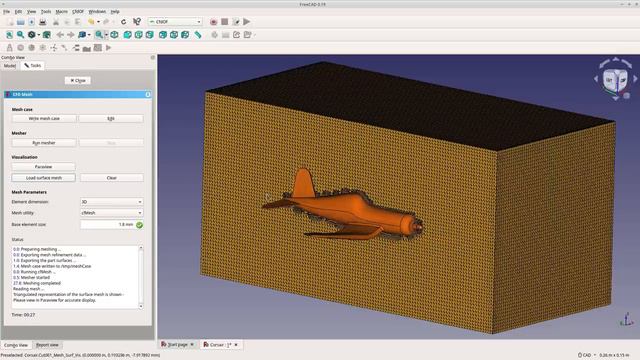Image resolution: width=640 pixels, height=360 pixels.
Task: Click the Write mesh case button
Action: 44,118
